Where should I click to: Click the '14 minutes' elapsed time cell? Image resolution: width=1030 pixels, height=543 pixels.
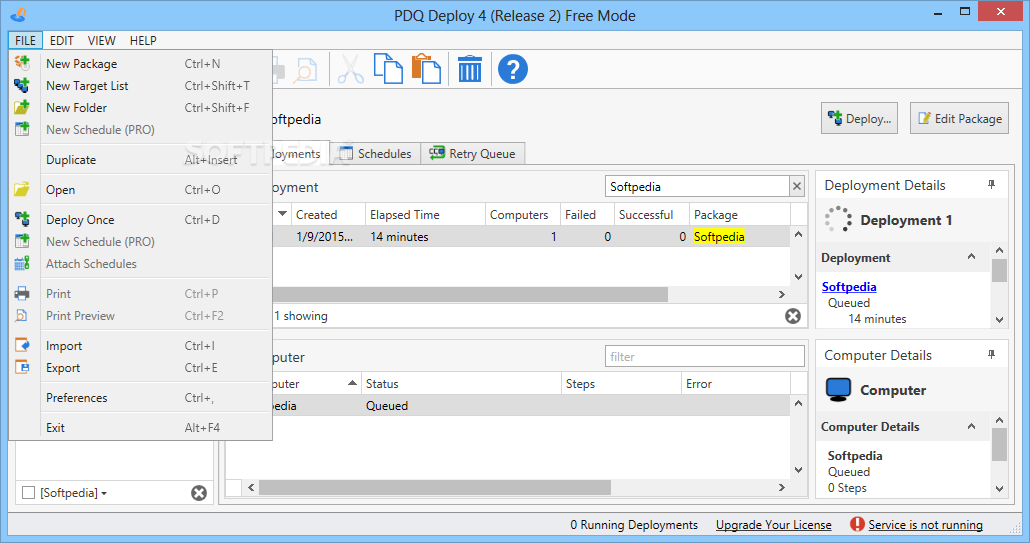(x=425, y=236)
